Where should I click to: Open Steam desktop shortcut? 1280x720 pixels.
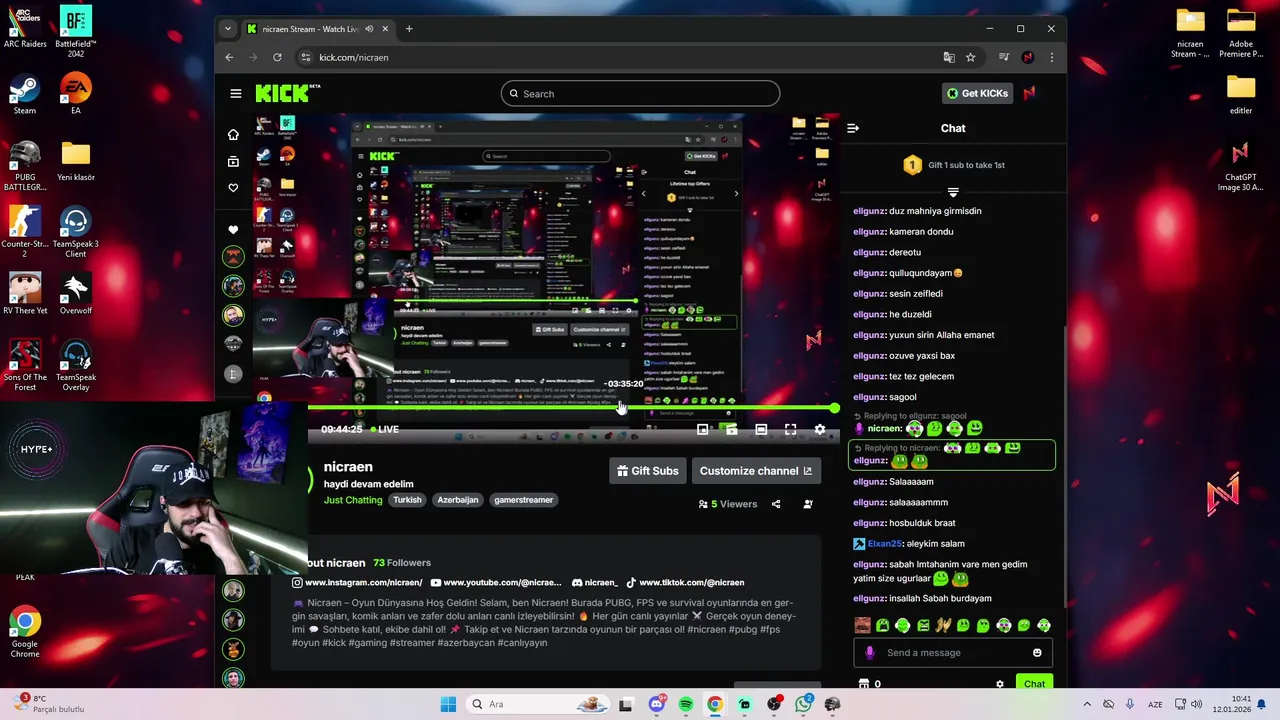tap(25, 95)
